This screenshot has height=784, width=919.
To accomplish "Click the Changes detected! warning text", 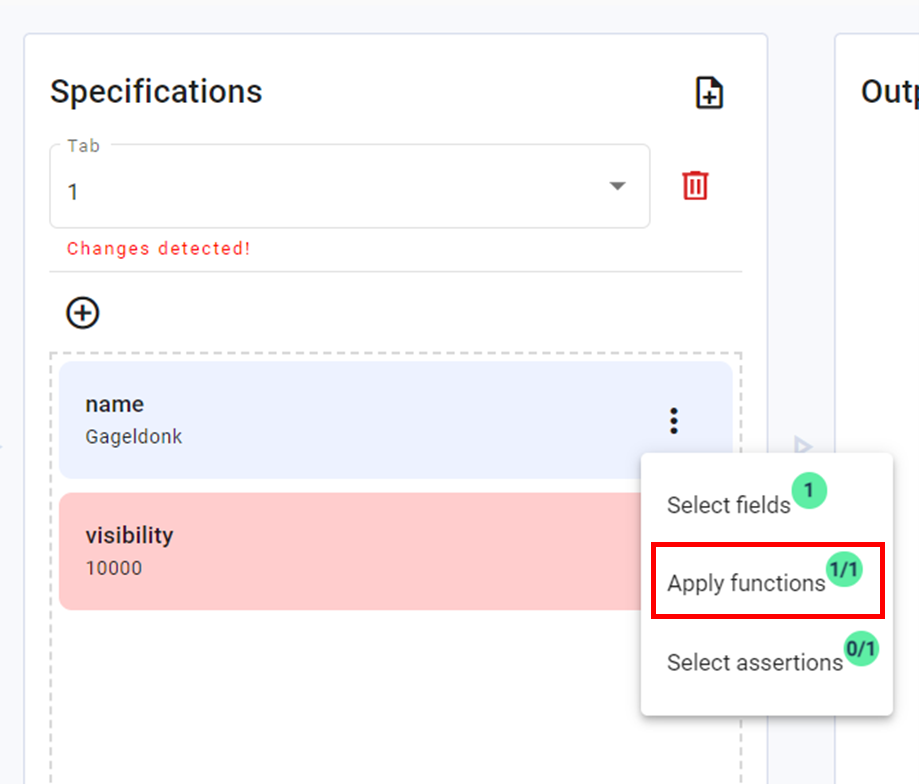I will click(x=159, y=249).
